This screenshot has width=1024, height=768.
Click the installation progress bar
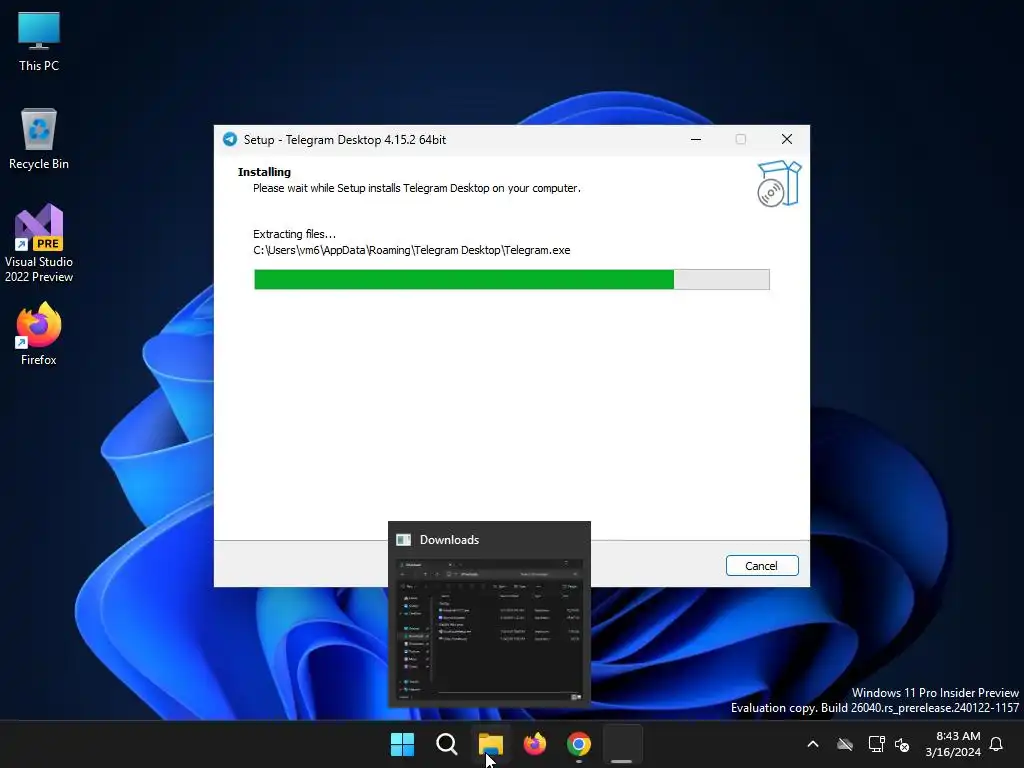[511, 280]
